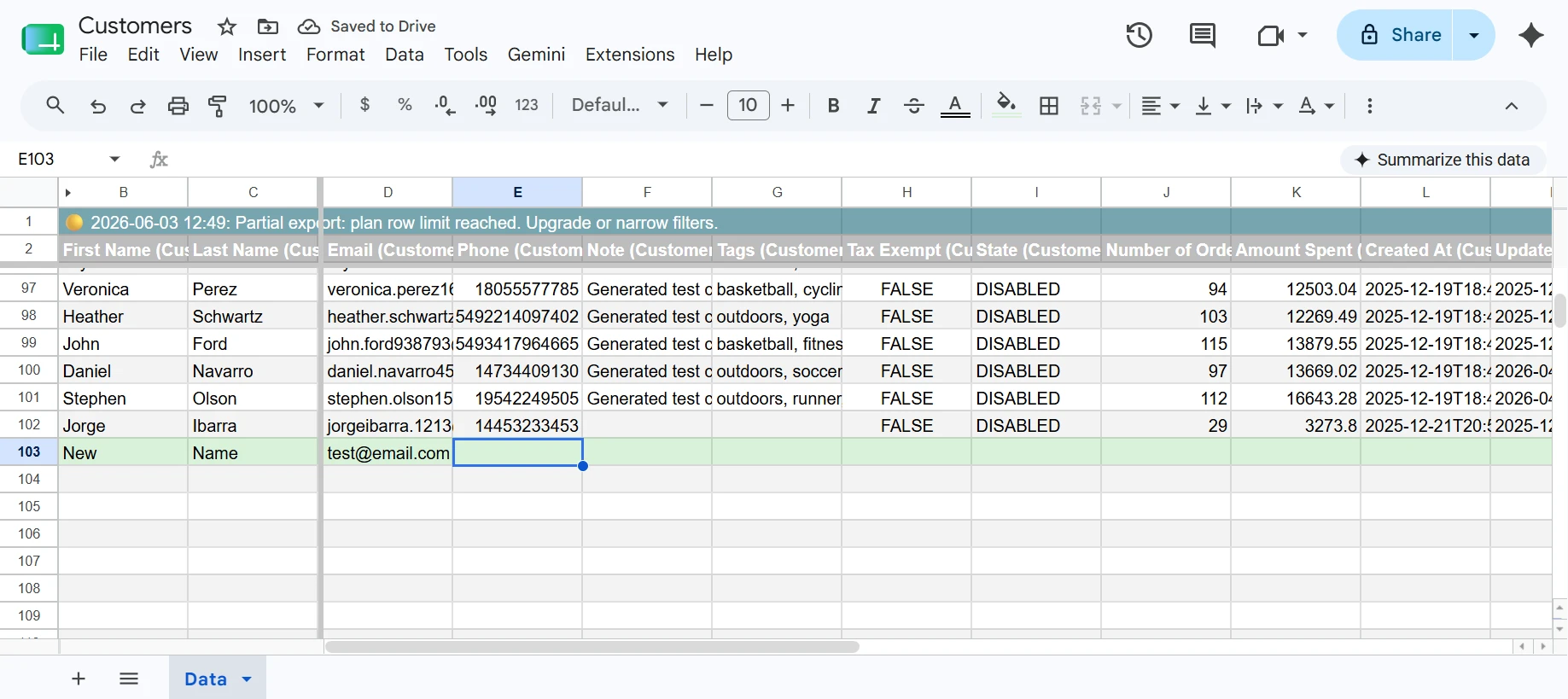Open the more toolbar options three dots
The height and width of the screenshot is (699, 1568).
point(1369,106)
